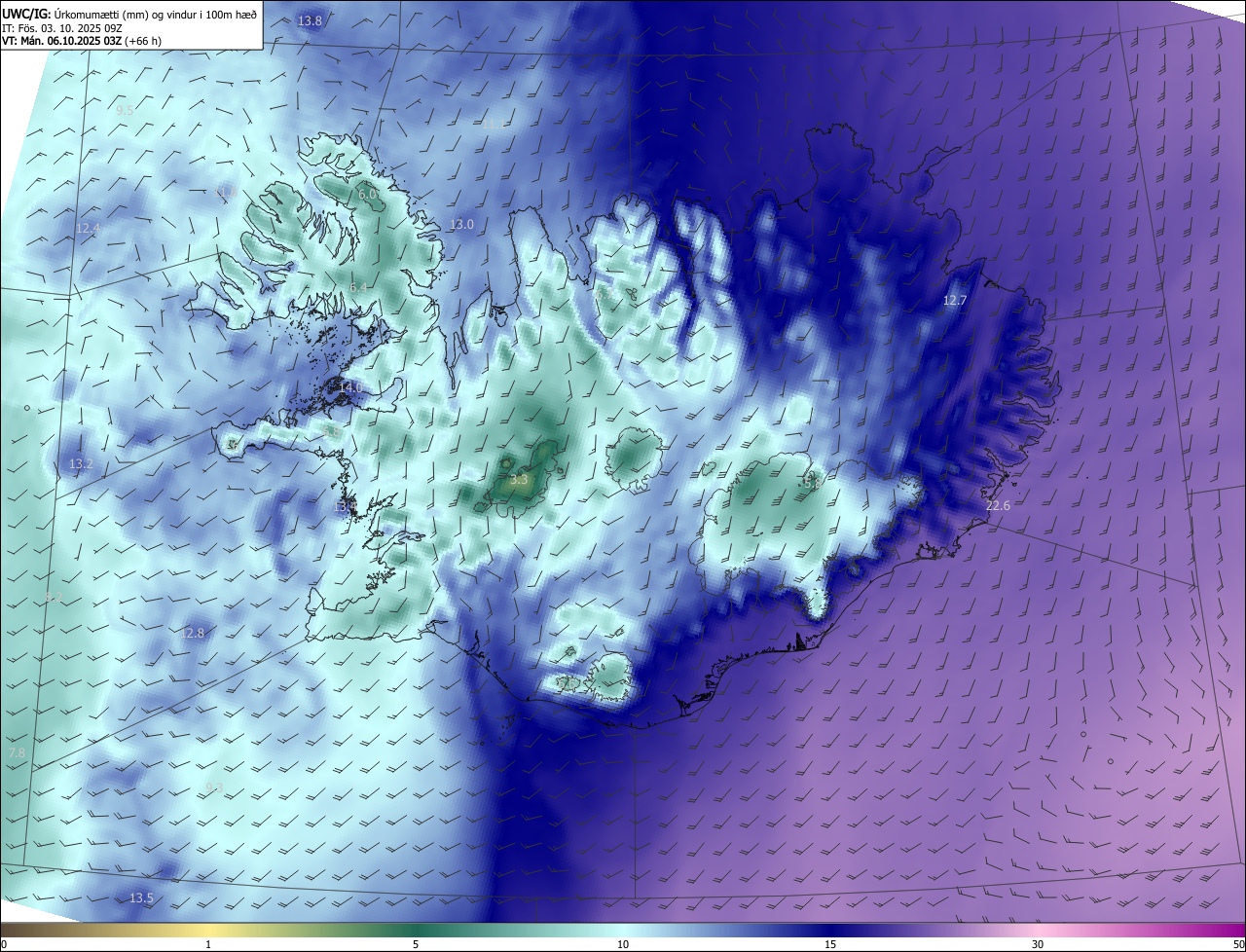Screen dimensions: 1246x952
Task: Click the 13.5 value label
Action: coord(141,897)
